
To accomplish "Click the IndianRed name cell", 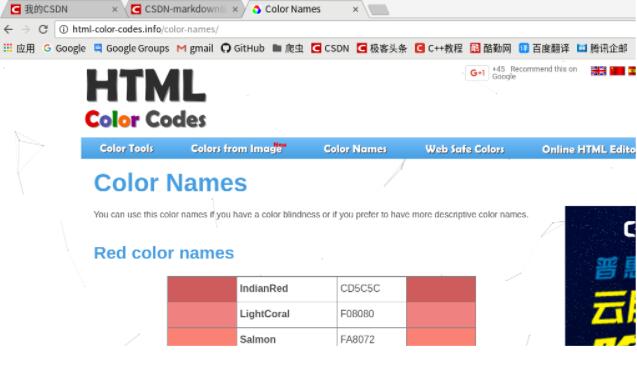I will (x=287, y=289).
